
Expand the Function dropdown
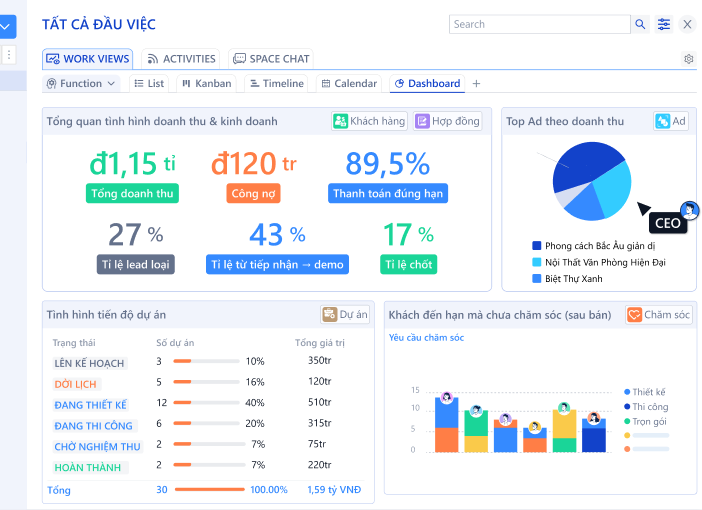click(82, 84)
